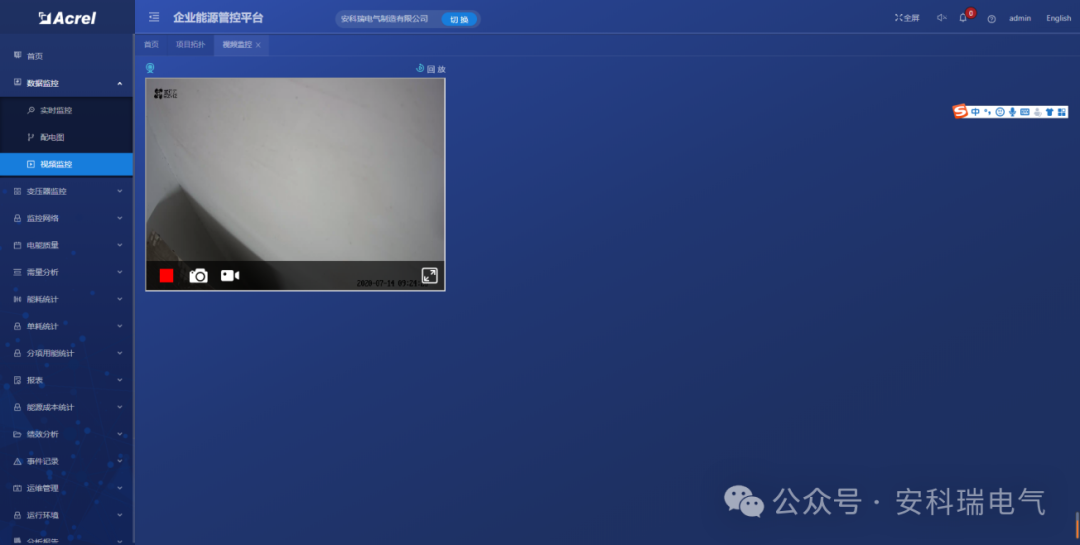This screenshot has width=1080, height=545.
Task: Expand the 分项用能统计 menu chevron
Action: coord(120,353)
